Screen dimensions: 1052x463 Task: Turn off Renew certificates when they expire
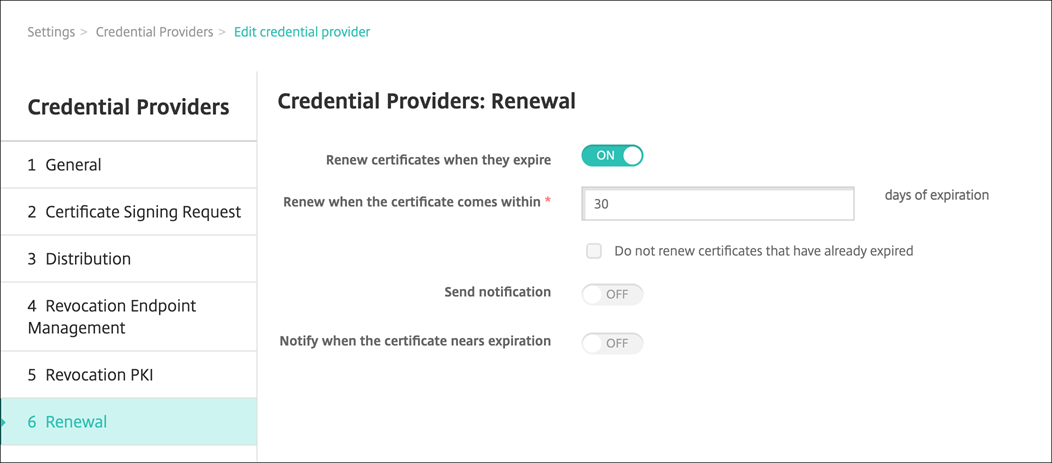[612, 156]
